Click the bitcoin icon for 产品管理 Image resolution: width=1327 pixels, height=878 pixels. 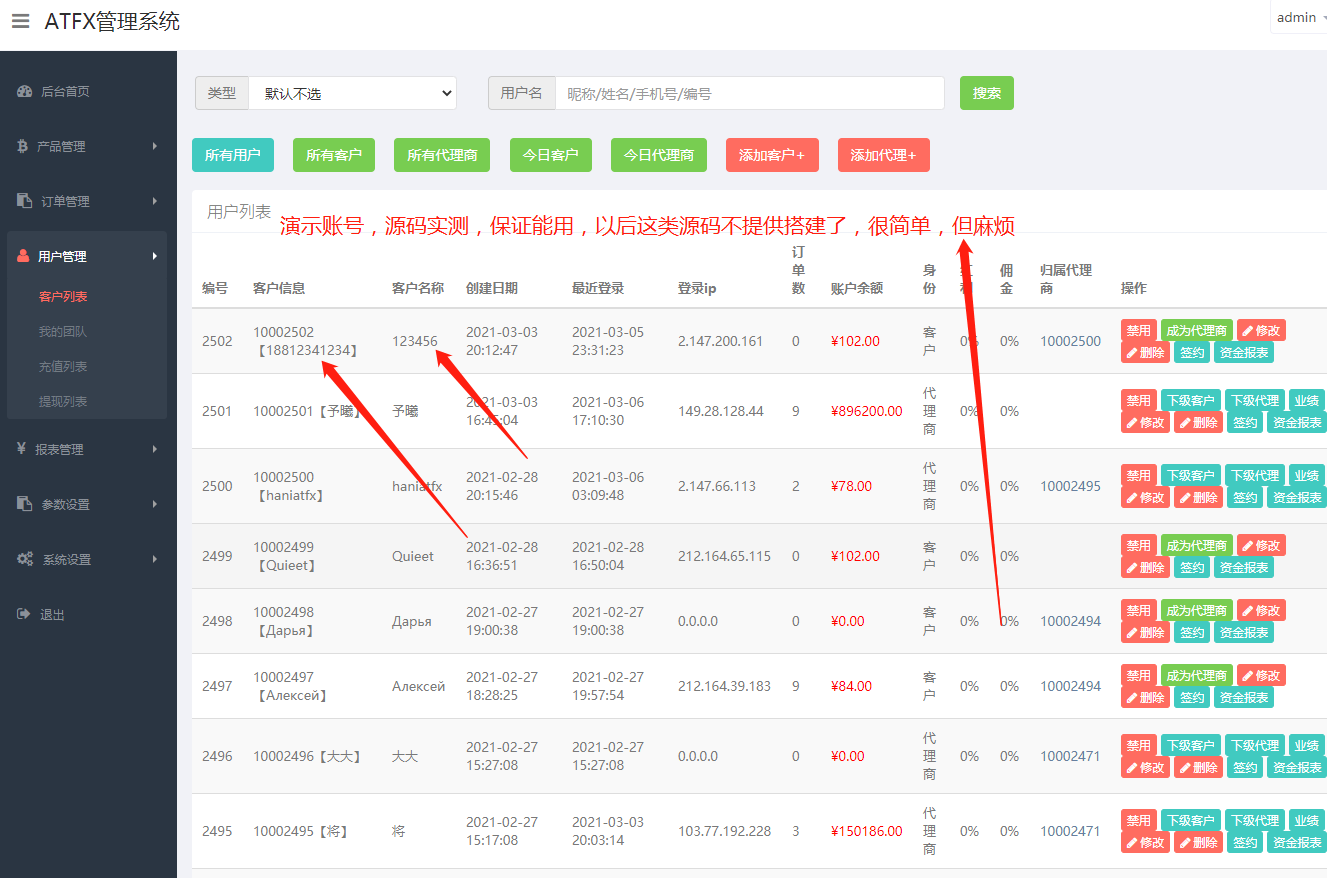click(x=23, y=146)
